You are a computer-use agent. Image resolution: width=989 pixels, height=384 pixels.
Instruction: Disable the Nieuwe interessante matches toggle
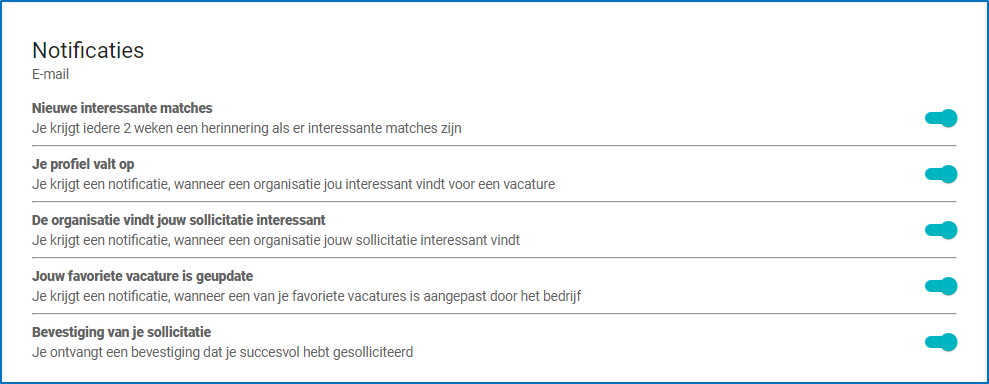tap(941, 118)
